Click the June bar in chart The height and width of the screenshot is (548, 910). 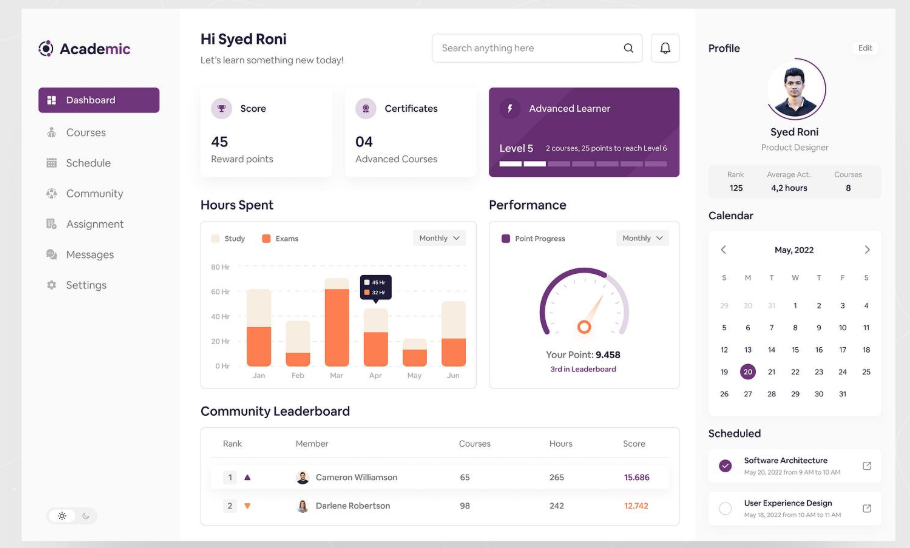pyautogui.click(x=453, y=334)
